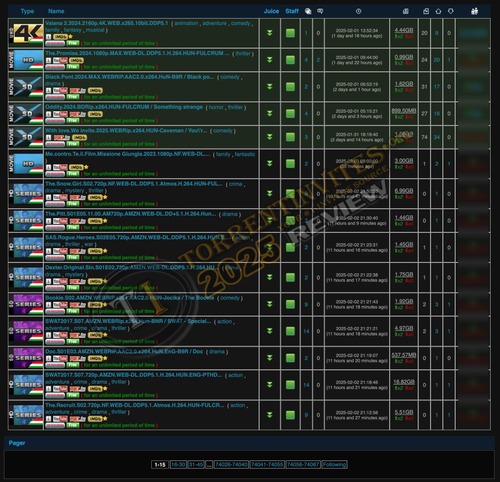
Task: Sort by the Staff column header
Action: [x=292, y=11]
